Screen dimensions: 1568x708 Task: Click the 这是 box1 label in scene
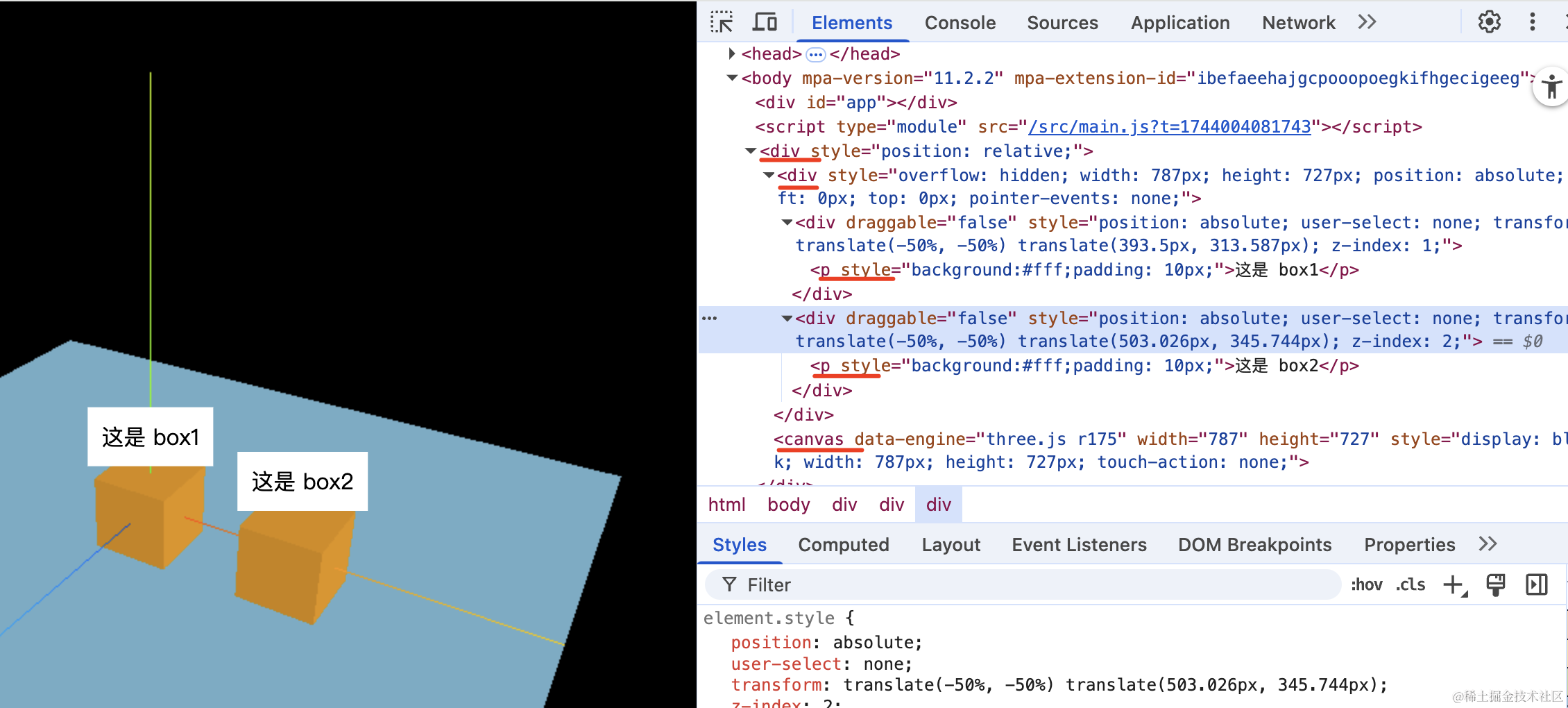pos(151,437)
